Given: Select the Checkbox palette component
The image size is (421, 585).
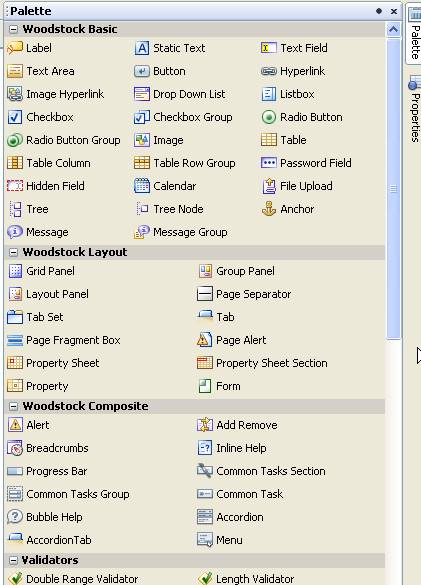Looking at the screenshot, I should tap(40, 117).
